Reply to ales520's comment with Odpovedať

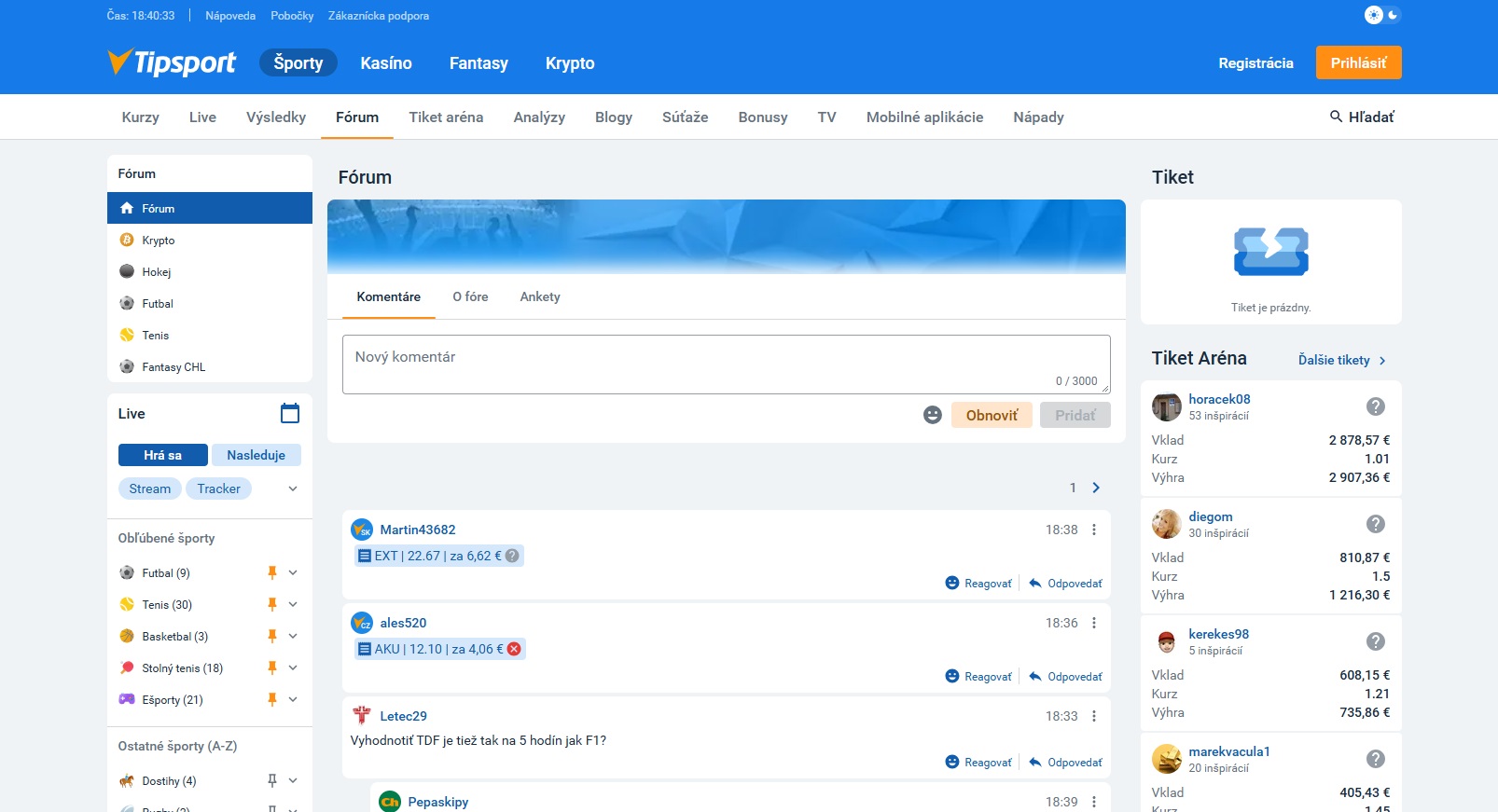pyautogui.click(x=1065, y=676)
